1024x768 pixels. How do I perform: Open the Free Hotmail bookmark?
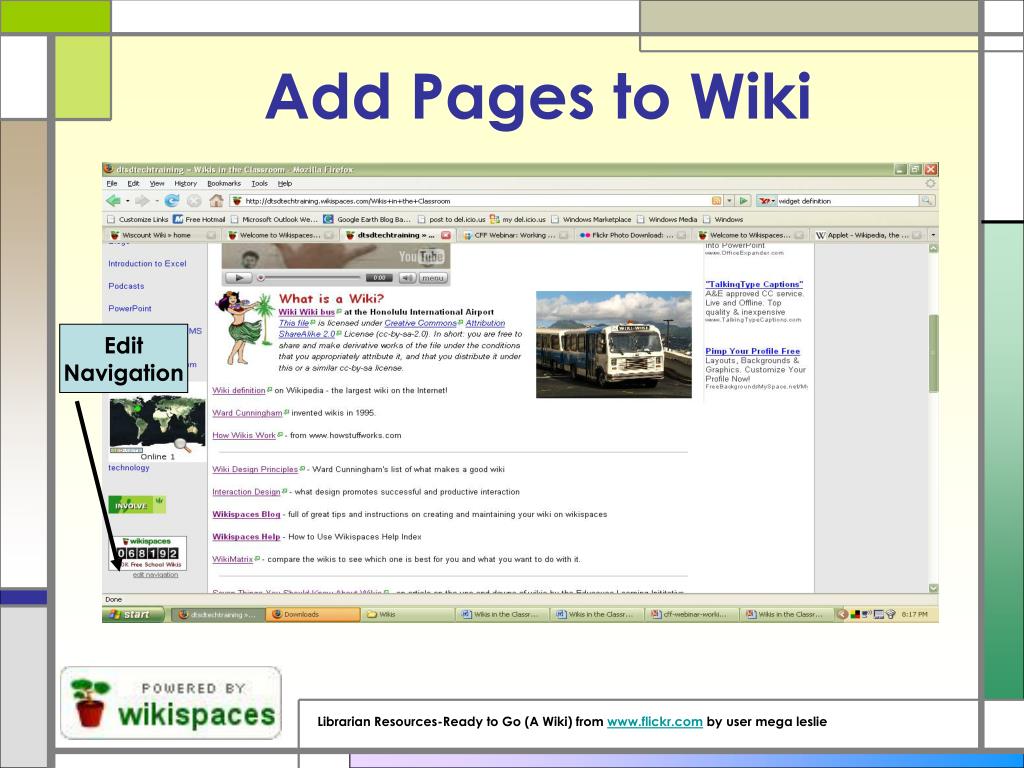point(199,219)
